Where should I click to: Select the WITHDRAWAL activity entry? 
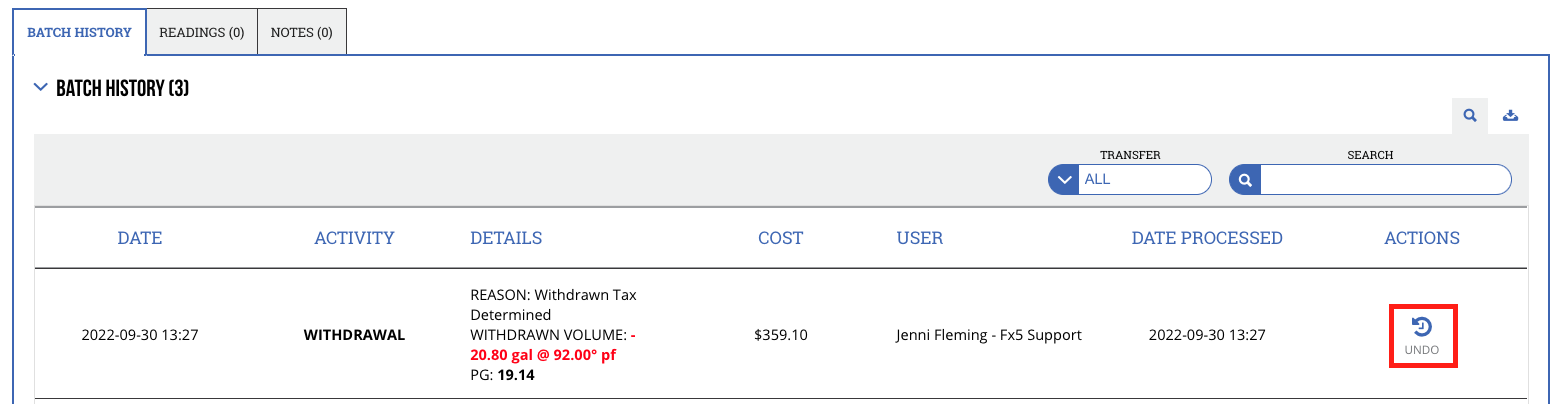(x=354, y=335)
